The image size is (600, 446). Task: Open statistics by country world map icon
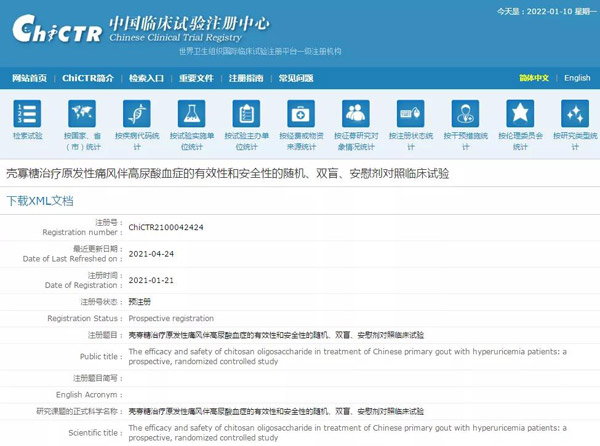82,113
